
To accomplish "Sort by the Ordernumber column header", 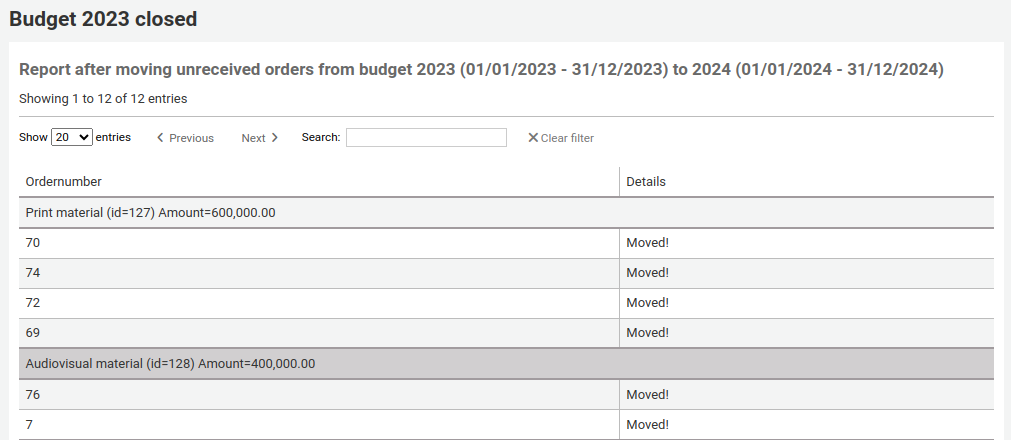I will click(x=63, y=182).
